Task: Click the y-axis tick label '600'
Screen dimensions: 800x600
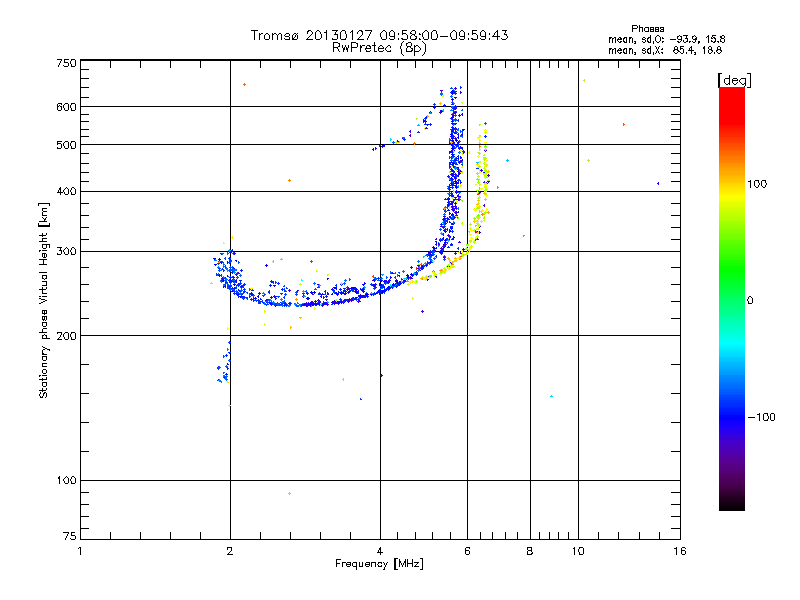Action: coord(66,107)
